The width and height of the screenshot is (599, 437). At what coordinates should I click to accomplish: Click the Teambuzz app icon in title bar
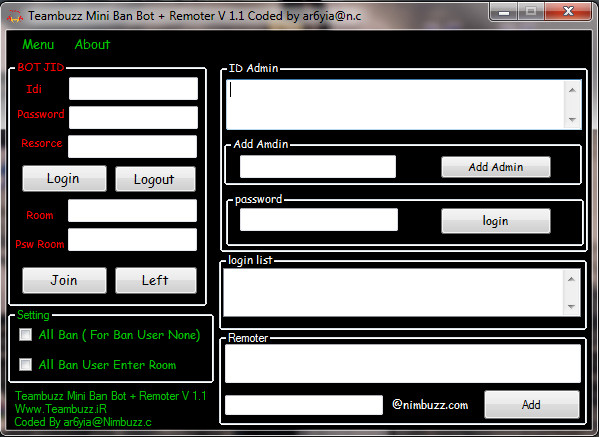(x=15, y=16)
